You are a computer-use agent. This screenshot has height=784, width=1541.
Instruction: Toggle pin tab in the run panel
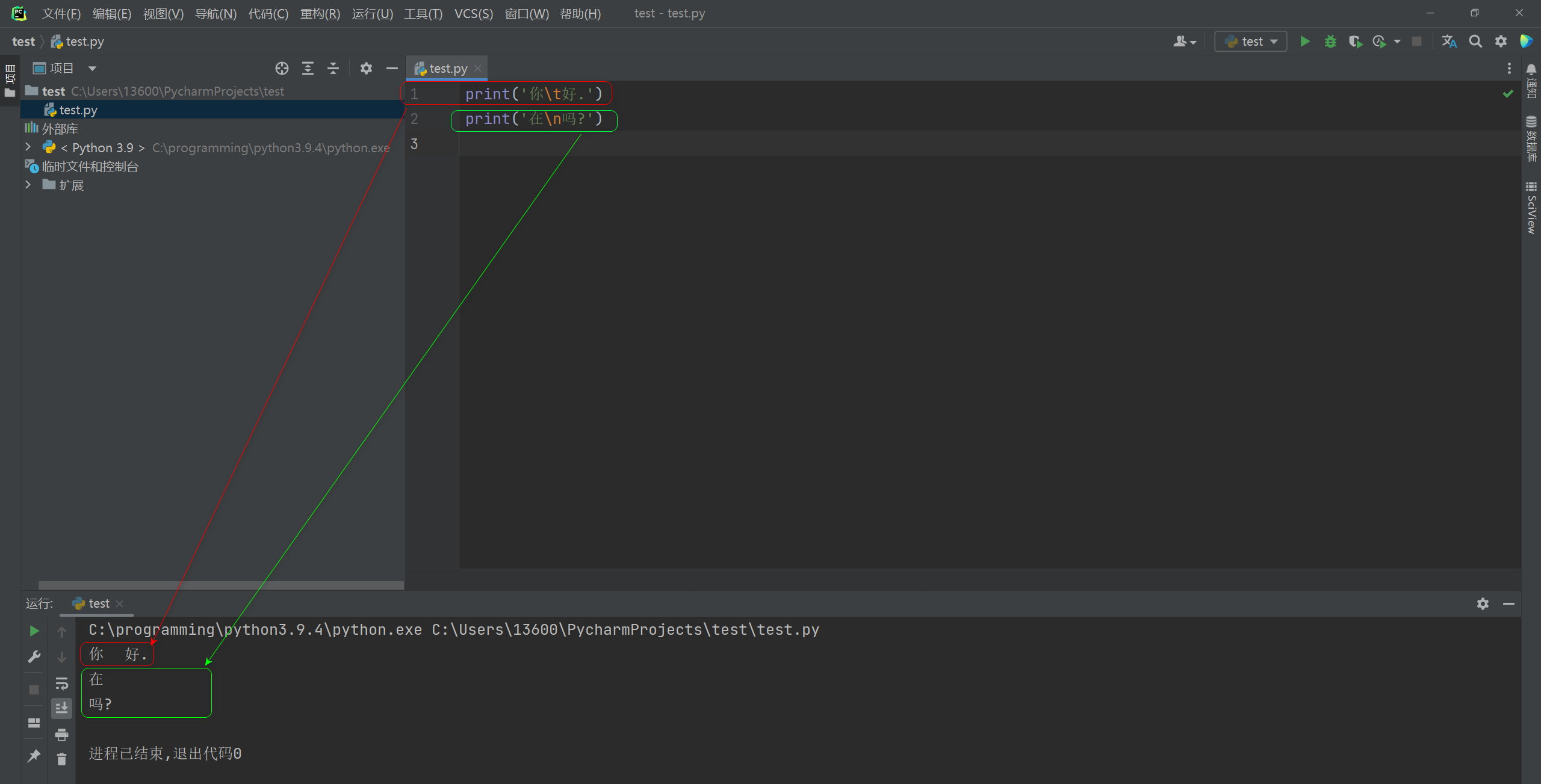(x=34, y=756)
